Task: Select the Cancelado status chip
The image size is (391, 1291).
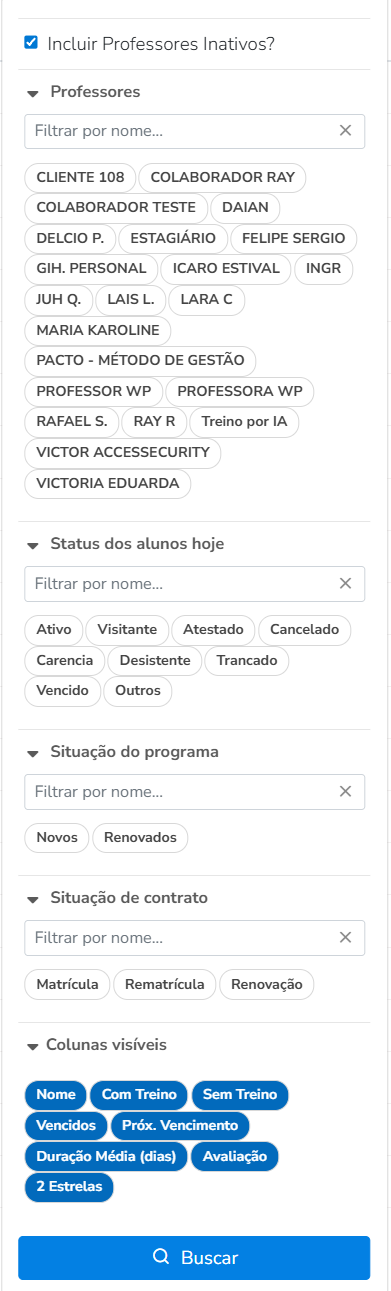Action: click(305, 629)
